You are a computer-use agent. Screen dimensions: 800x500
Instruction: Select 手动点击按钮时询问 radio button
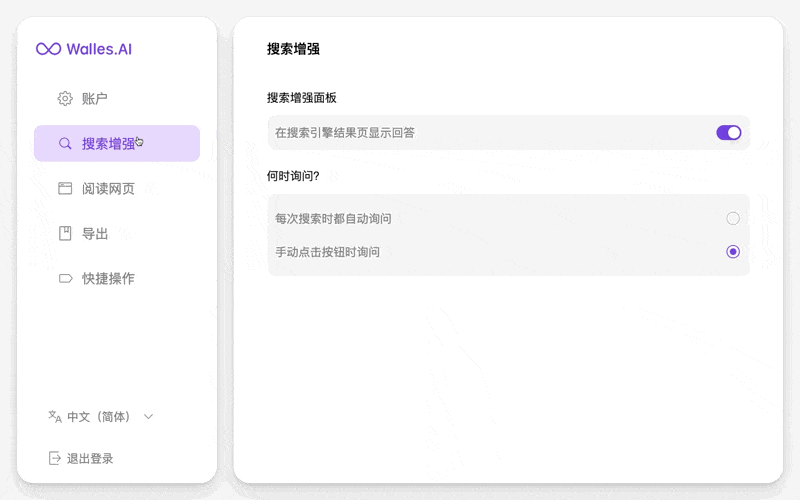point(733,252)
